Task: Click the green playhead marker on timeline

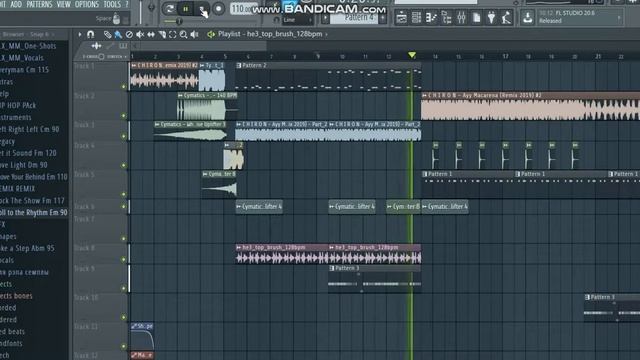Action: point(412,55)
